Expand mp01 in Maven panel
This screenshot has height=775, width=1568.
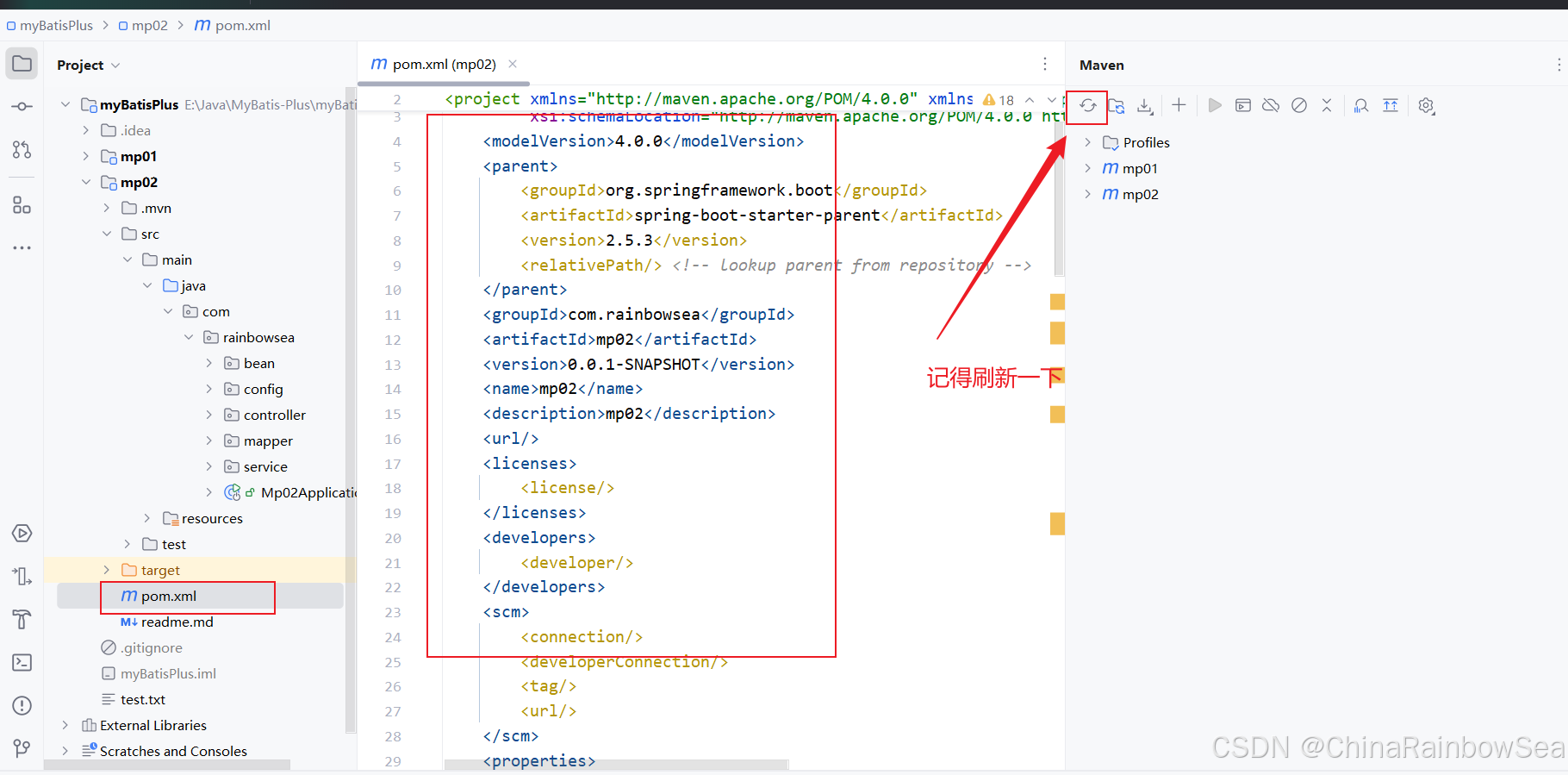pyautogui.click(x=1088, y=168)
